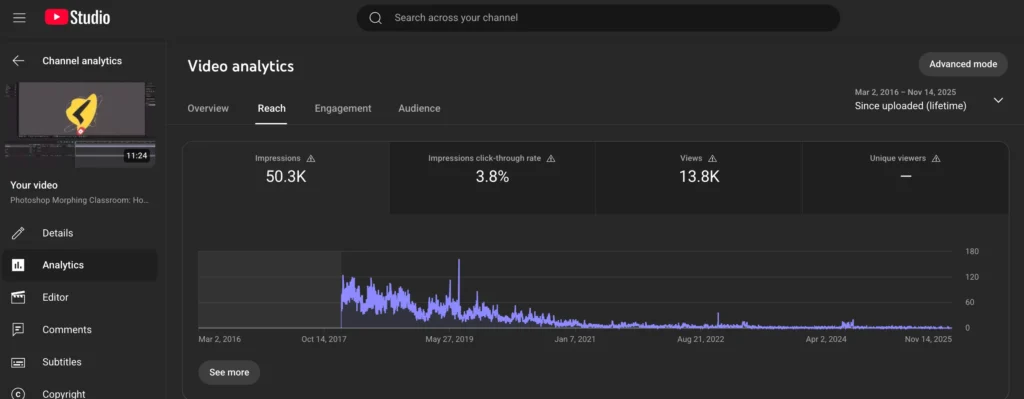
Task: Select the Views metric card
Action: point(699,178)
